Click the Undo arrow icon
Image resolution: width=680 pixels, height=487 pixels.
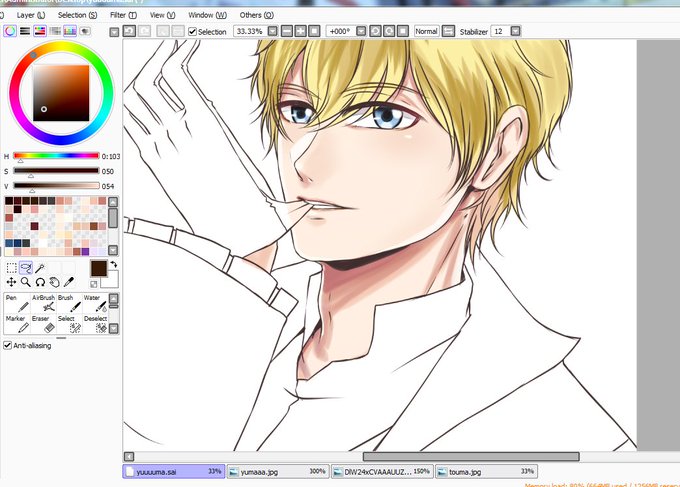[129, 31]
